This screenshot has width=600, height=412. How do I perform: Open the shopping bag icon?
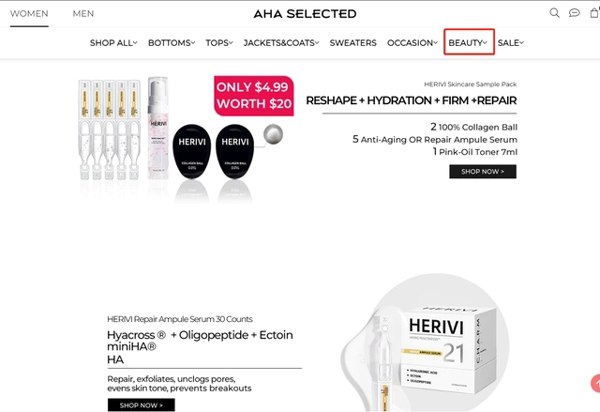[595, 13]
